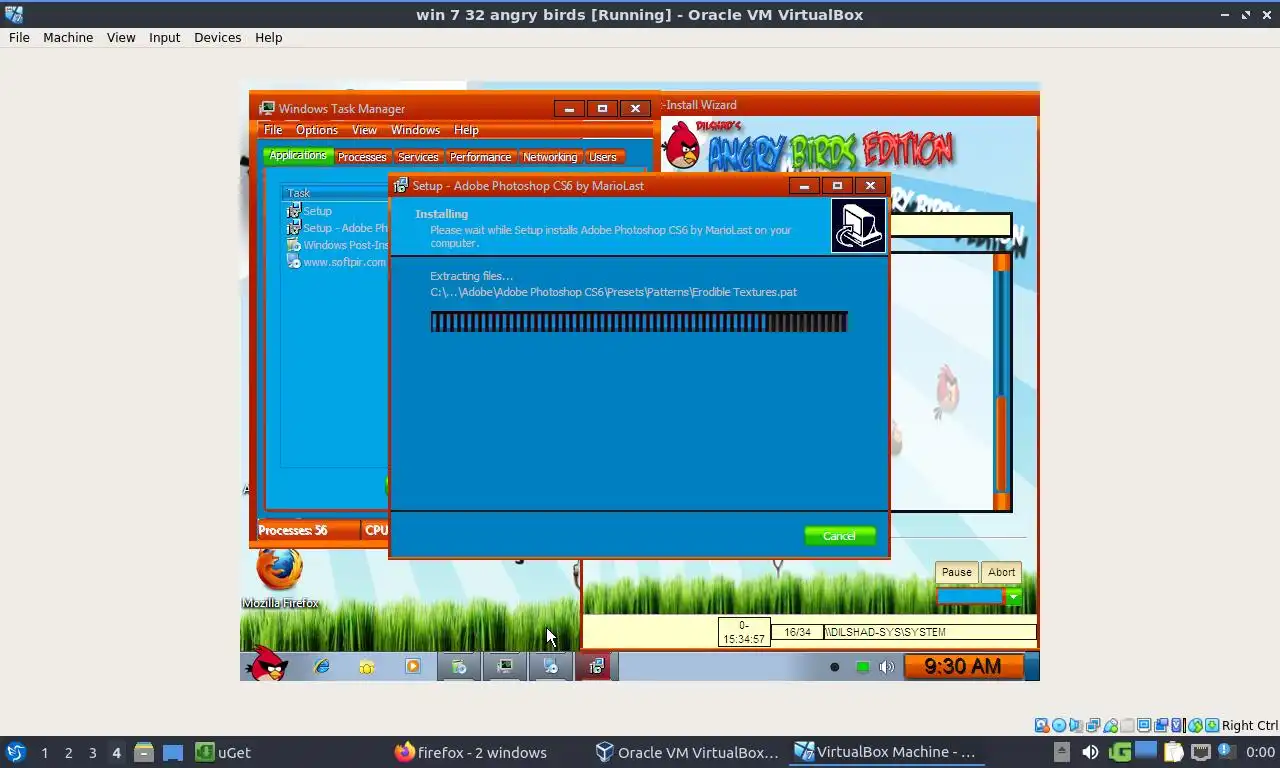The width and height of the screenshot is (1280, 768).
Task: Click the guest volume speaker tray icon
Action: (x=886, y=667)
